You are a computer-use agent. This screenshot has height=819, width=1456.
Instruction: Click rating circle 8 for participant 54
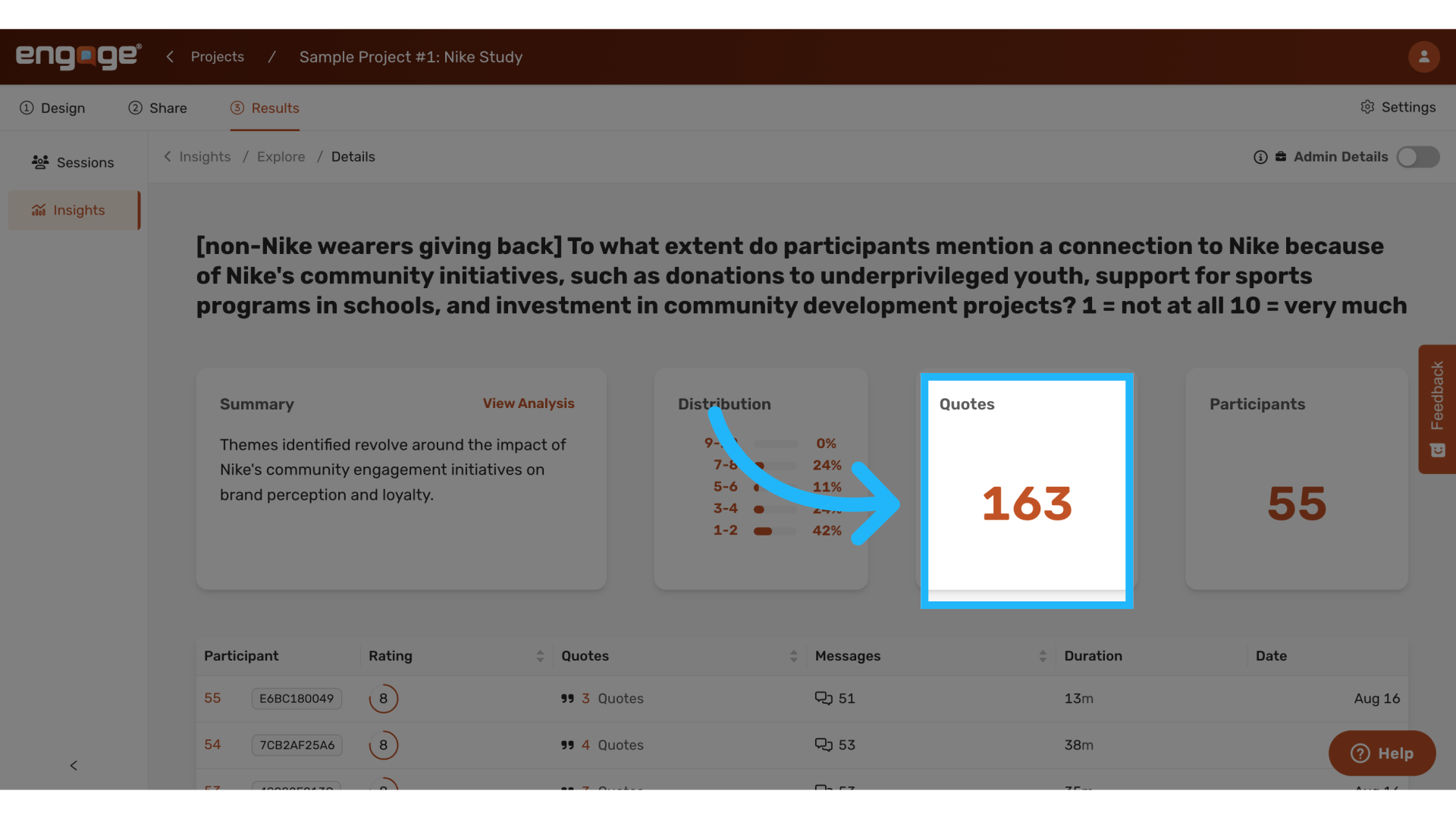[x=383, y=745]
